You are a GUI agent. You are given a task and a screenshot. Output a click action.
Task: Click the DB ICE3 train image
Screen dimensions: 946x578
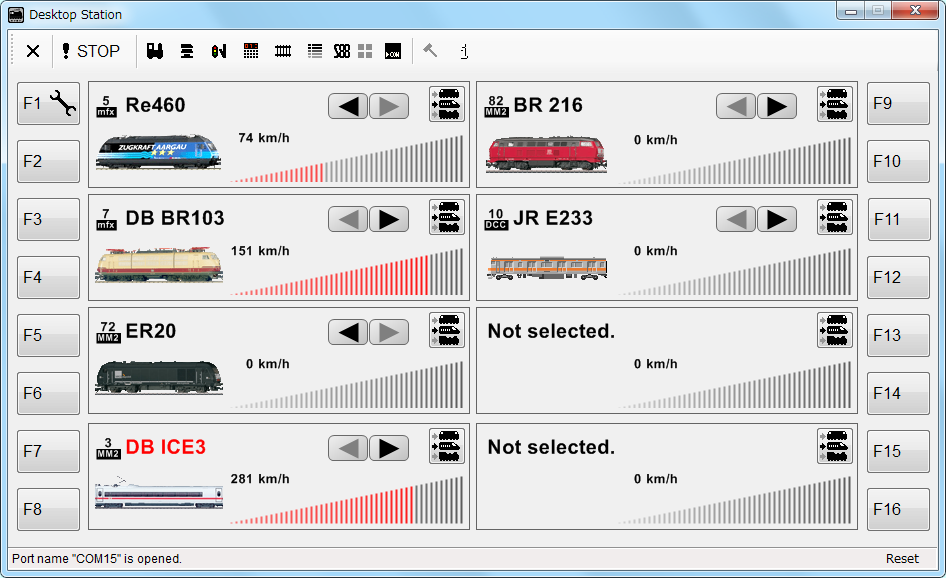(159, 494)
